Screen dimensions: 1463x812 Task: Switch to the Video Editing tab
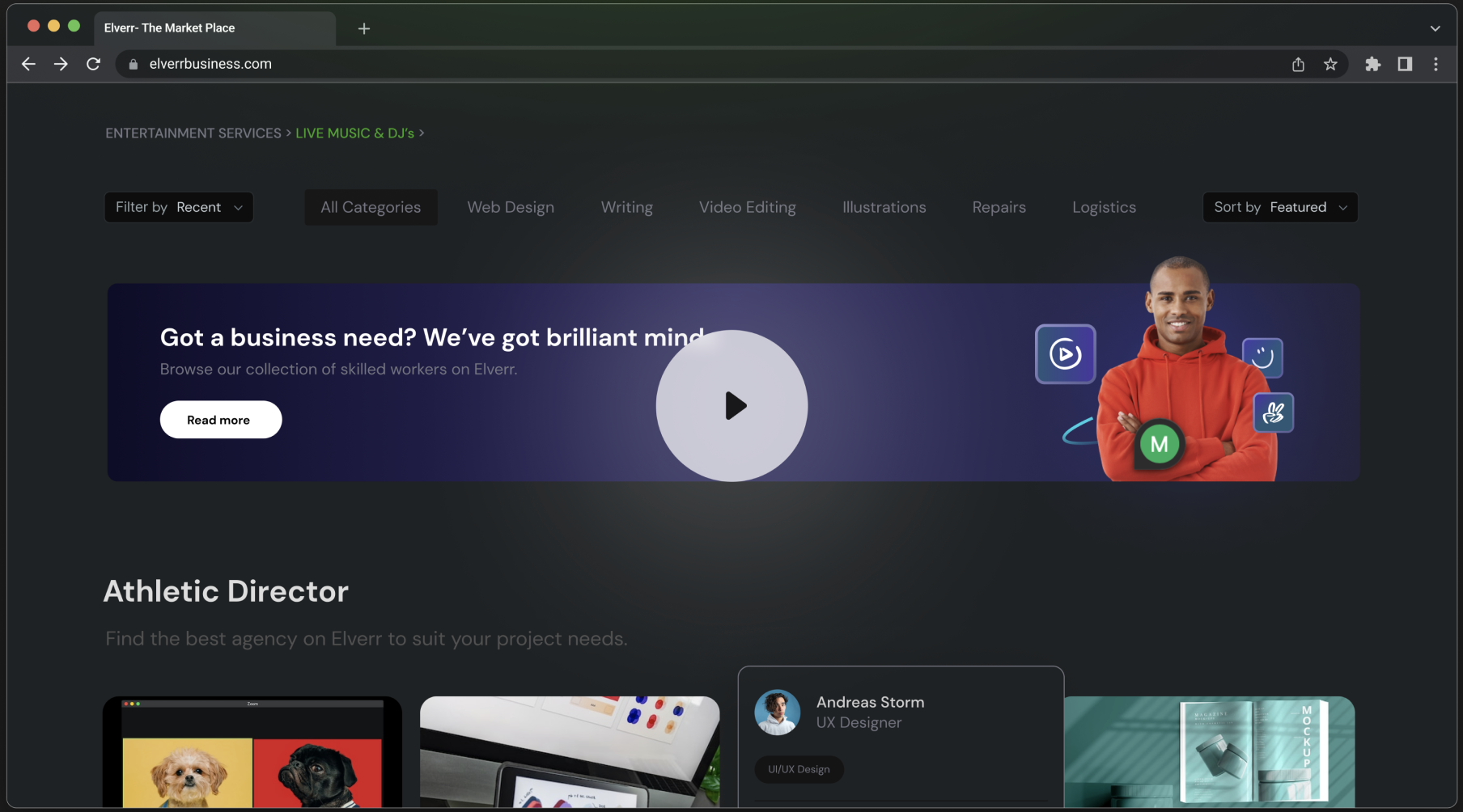tap(747, 207)
